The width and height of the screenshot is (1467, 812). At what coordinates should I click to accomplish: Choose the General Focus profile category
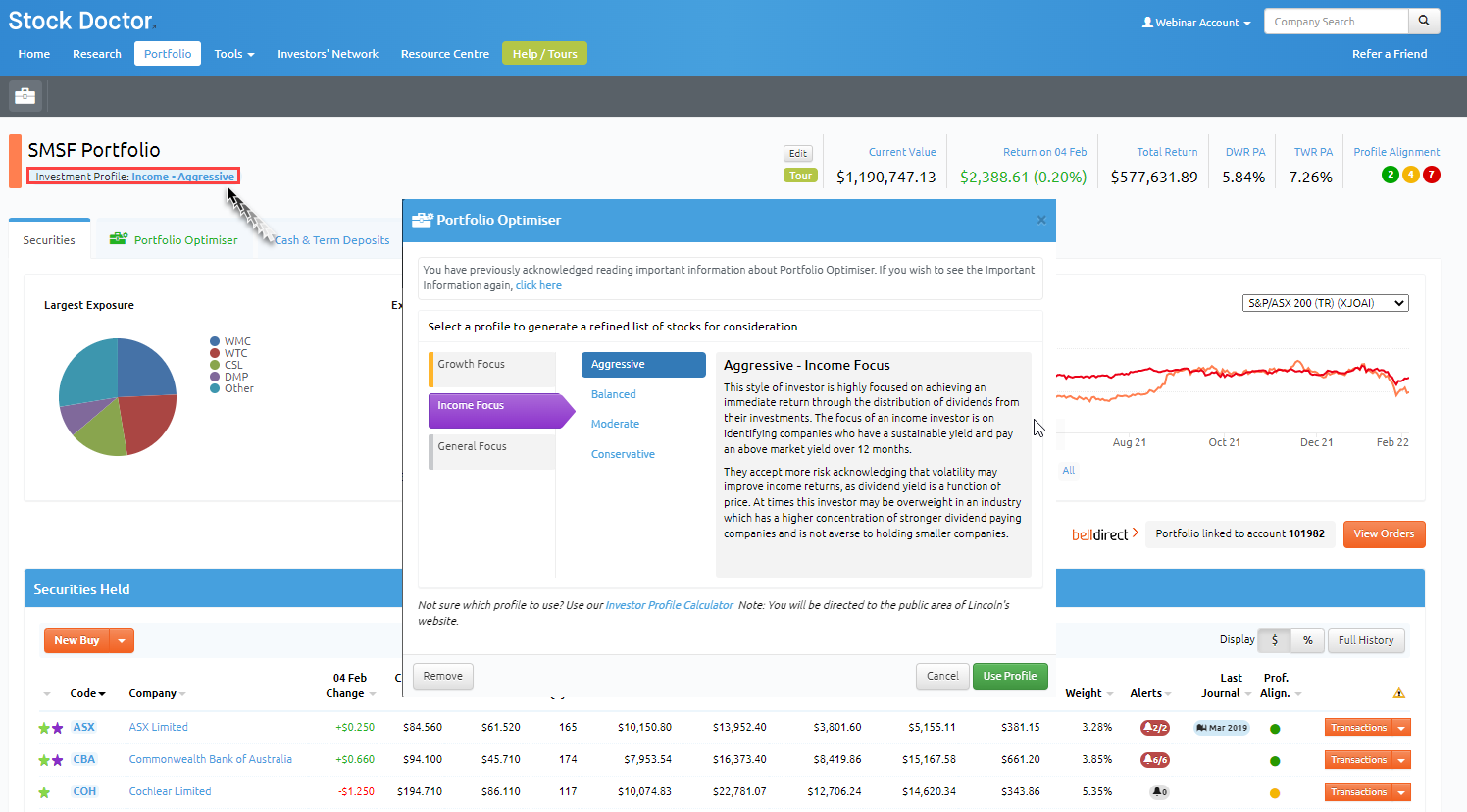492,451
